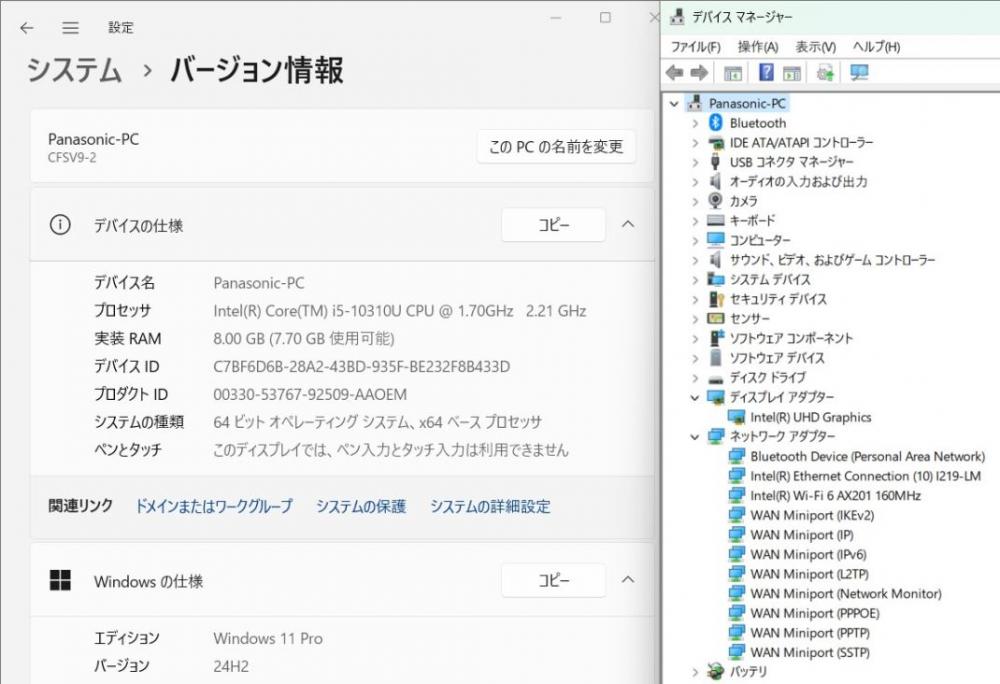
Task: Click the バッテリ battery icon
Action: click(716, 671)
